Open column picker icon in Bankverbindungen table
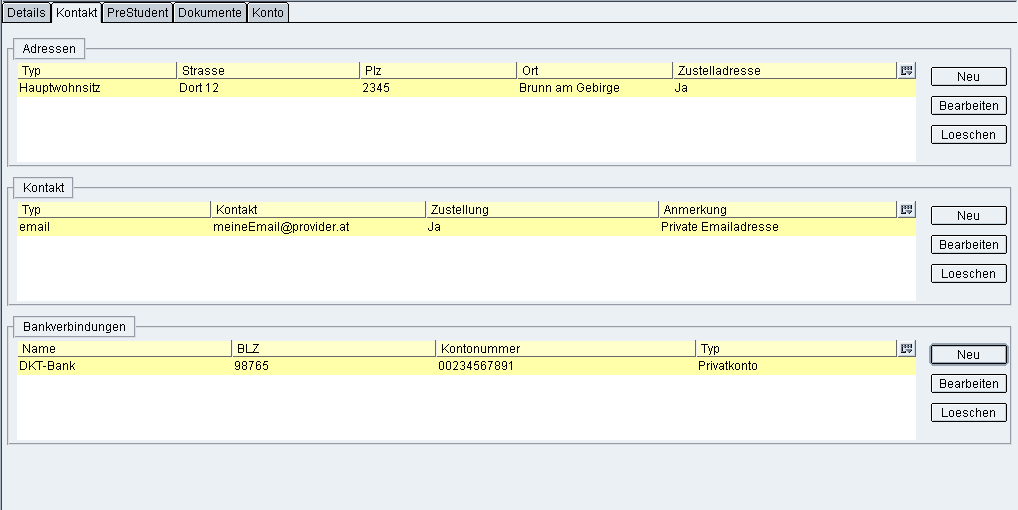 coord(907,349)
